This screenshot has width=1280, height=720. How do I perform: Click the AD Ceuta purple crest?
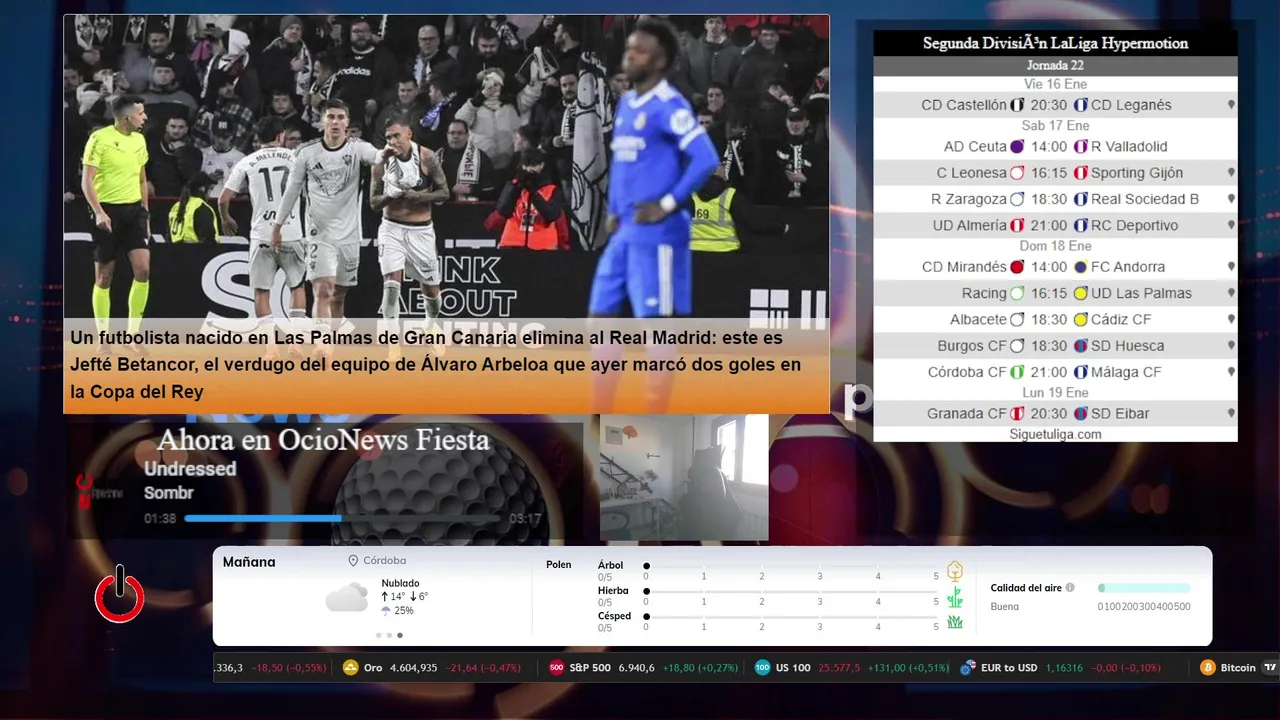coord(1017,146)
